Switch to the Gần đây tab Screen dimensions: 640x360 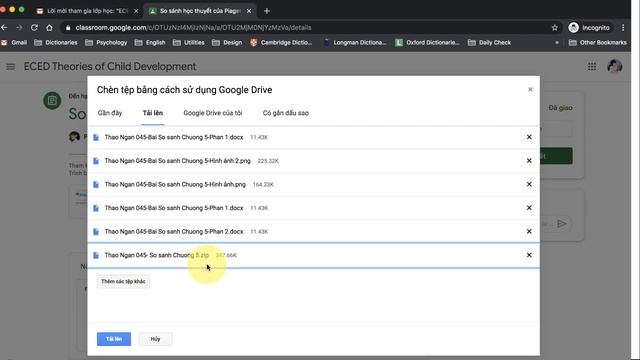(110, 113)
